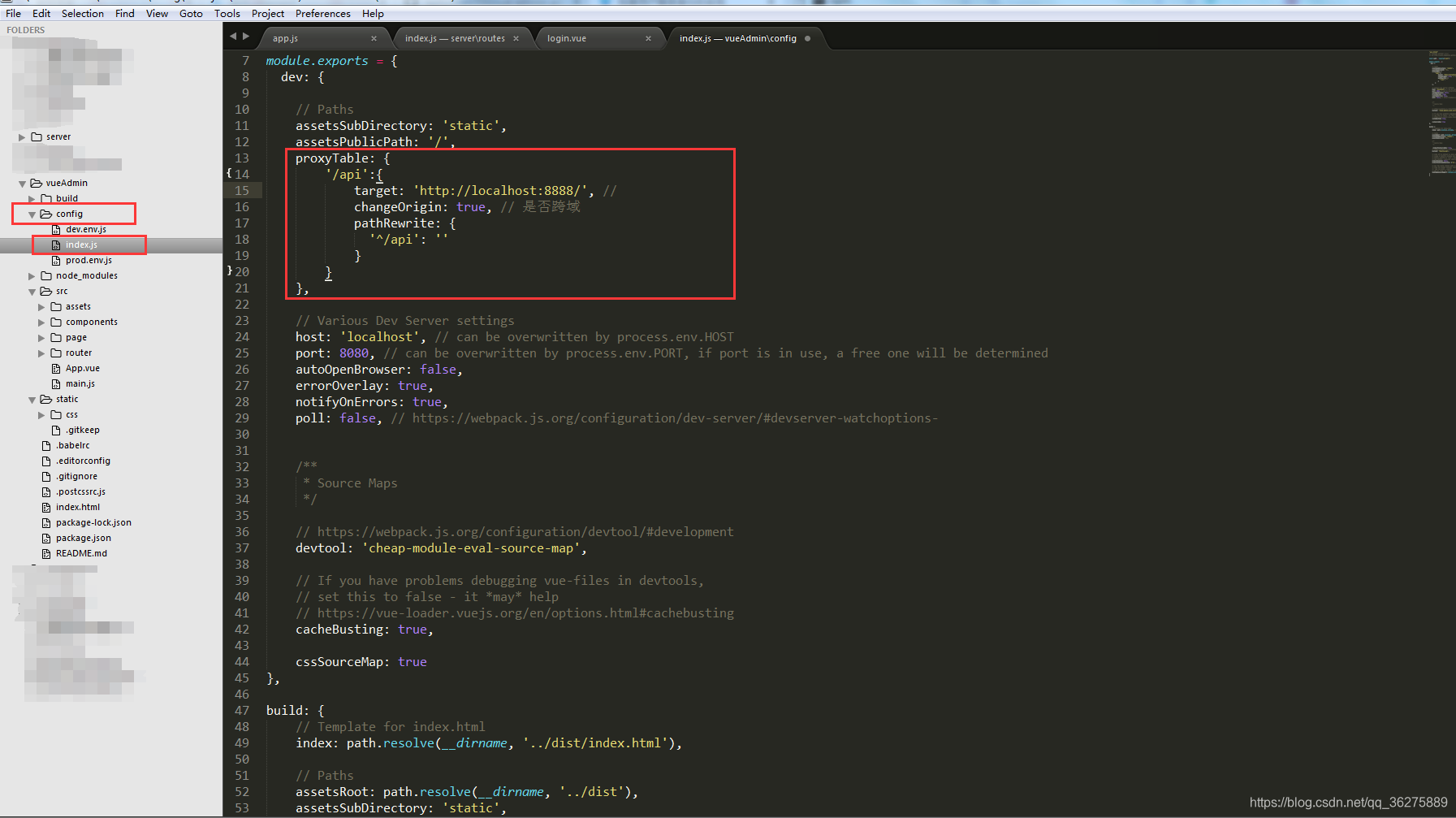Close the app.js tab
Viewport: 1456px width, 818px height.
click(374, 38)
